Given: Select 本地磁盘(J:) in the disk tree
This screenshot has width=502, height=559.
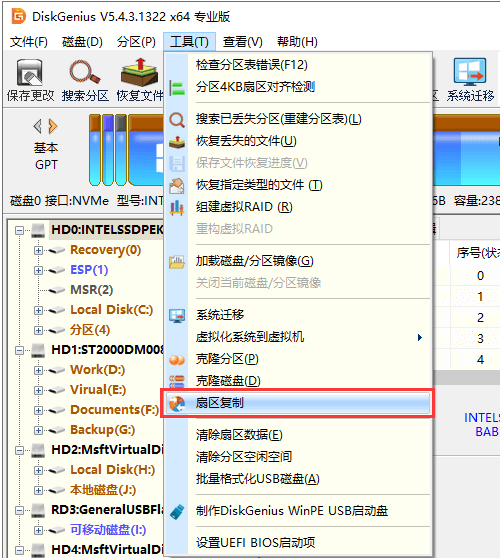Looking at the screenshot, I should (103, 490).
